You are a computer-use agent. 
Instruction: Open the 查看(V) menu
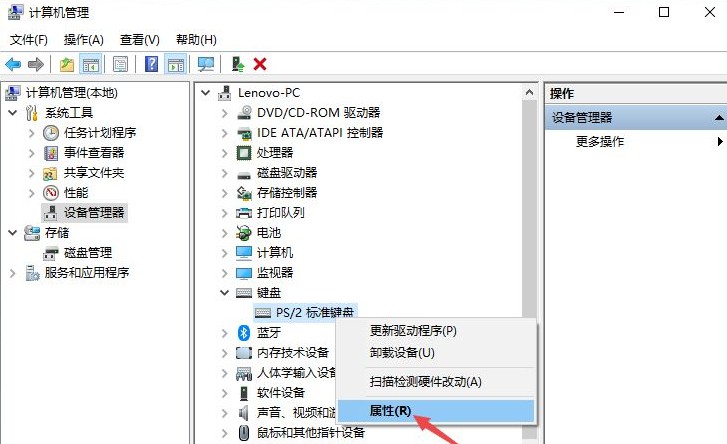(140, 40)
